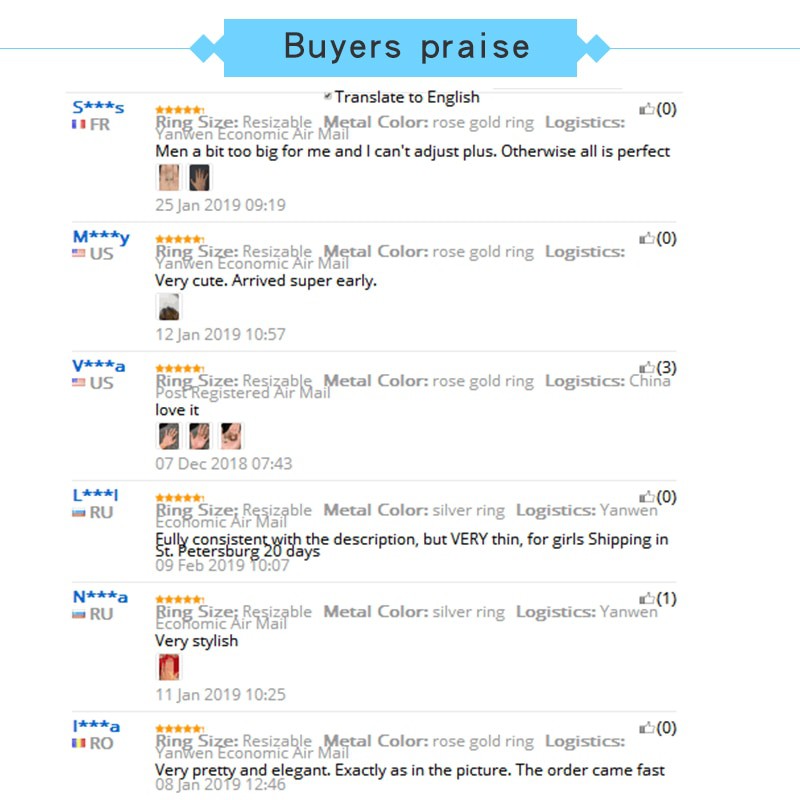Click thumbs-up icon on V***a review
This screenshot has width=800, height=800.
pos(646,367)
